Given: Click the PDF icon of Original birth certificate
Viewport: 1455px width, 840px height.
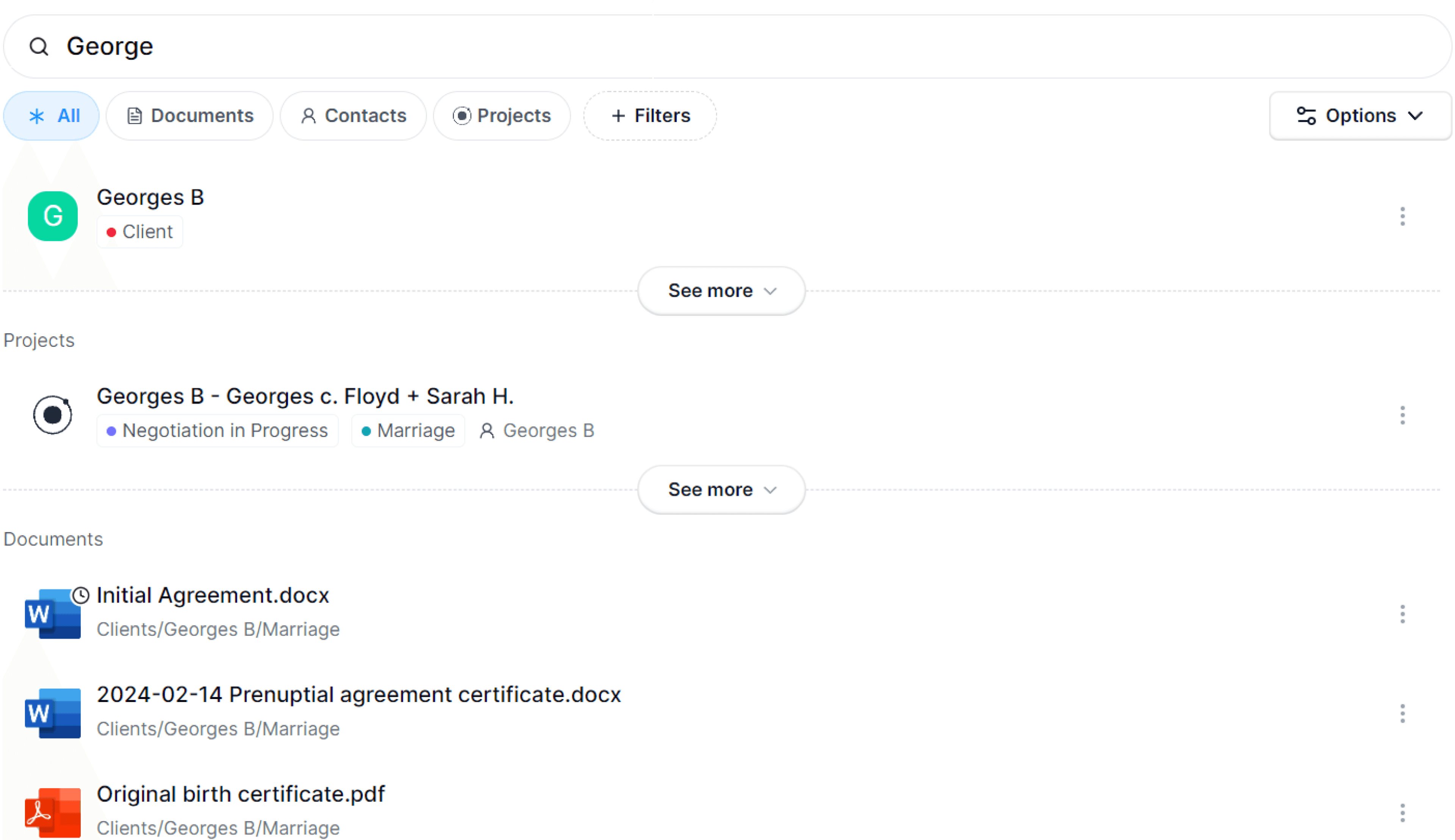Looking at the screenshot, I should click(53, 812).
